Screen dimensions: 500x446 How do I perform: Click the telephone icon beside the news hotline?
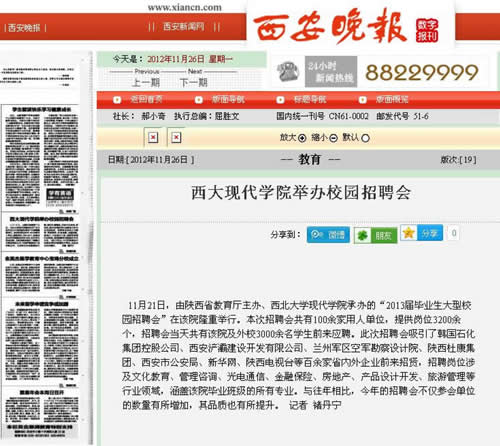[288, 72]
